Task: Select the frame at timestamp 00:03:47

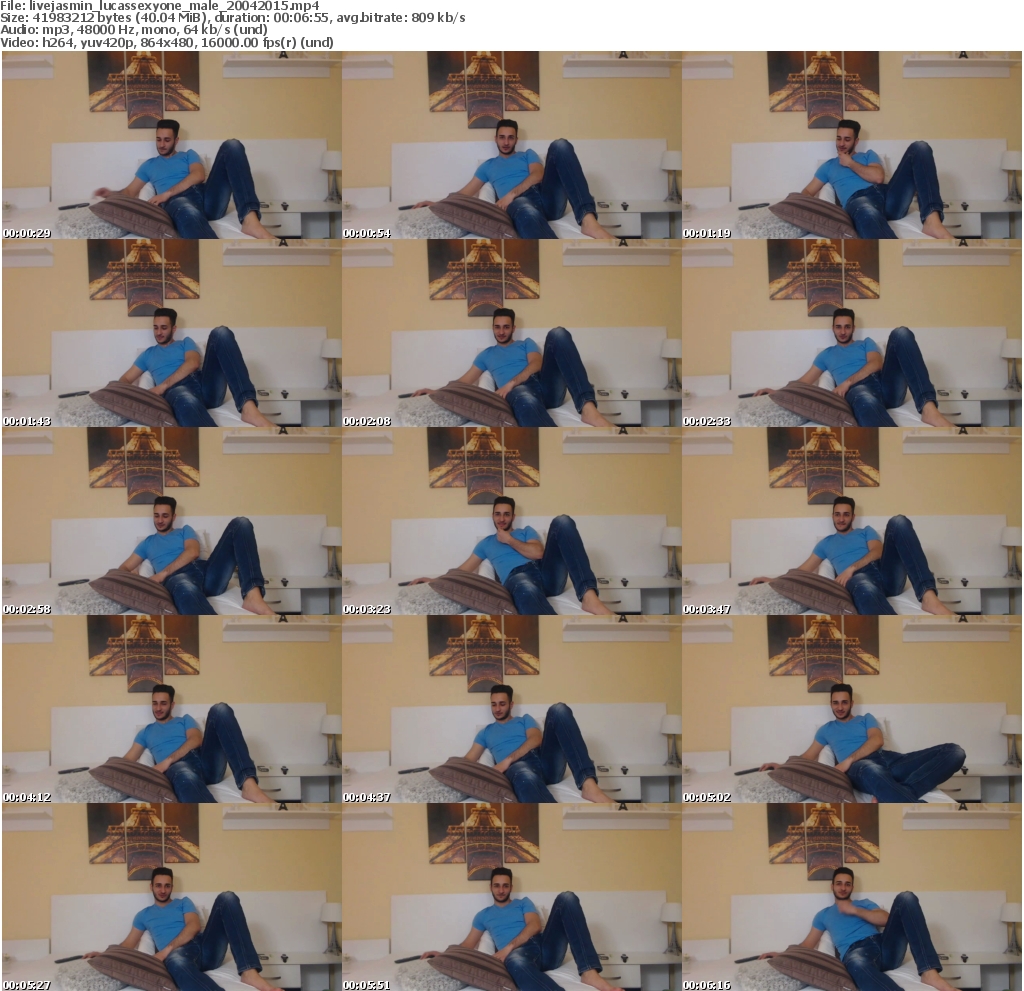Action: point(852,521)
